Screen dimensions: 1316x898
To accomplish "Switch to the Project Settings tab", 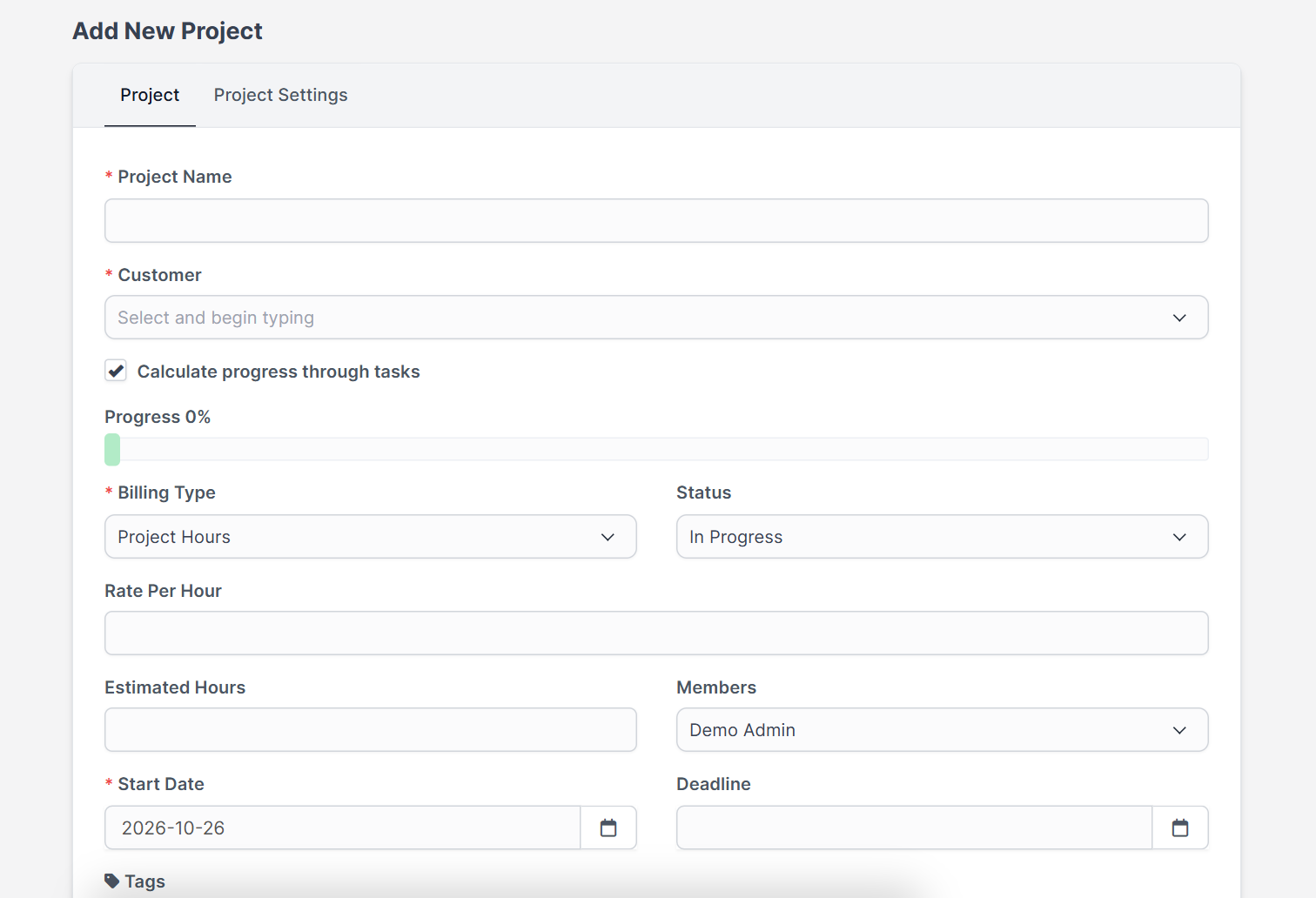I will coord(280,95).
